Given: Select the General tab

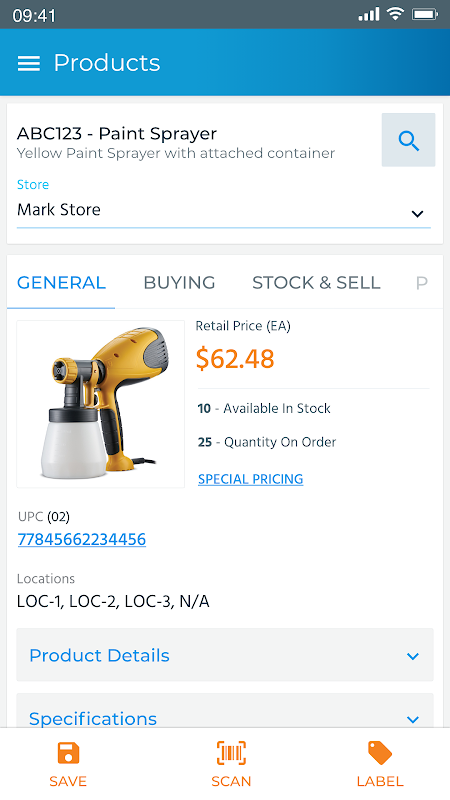Looking at the screenshot, I should pyautogui.click(x=61, y=283).
